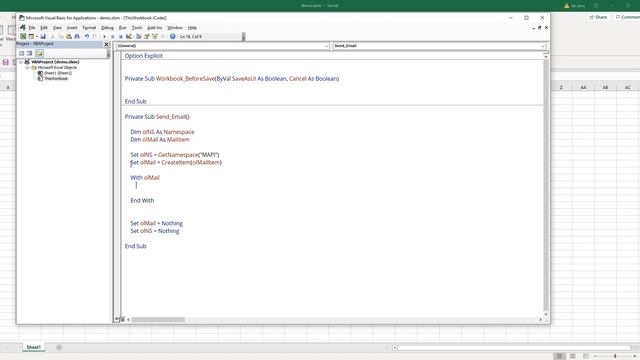This screenshot has width=640, height=360.
Task: Select the Sheet1 tab in Excel
Action: [x=33, y=347]
